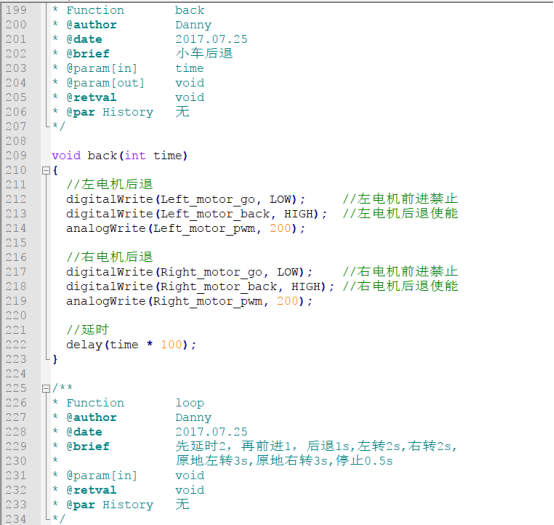Screen dimensions: 554x525
Task: Click the comment '//左电机后退使能'
Action: click(400, 213)
